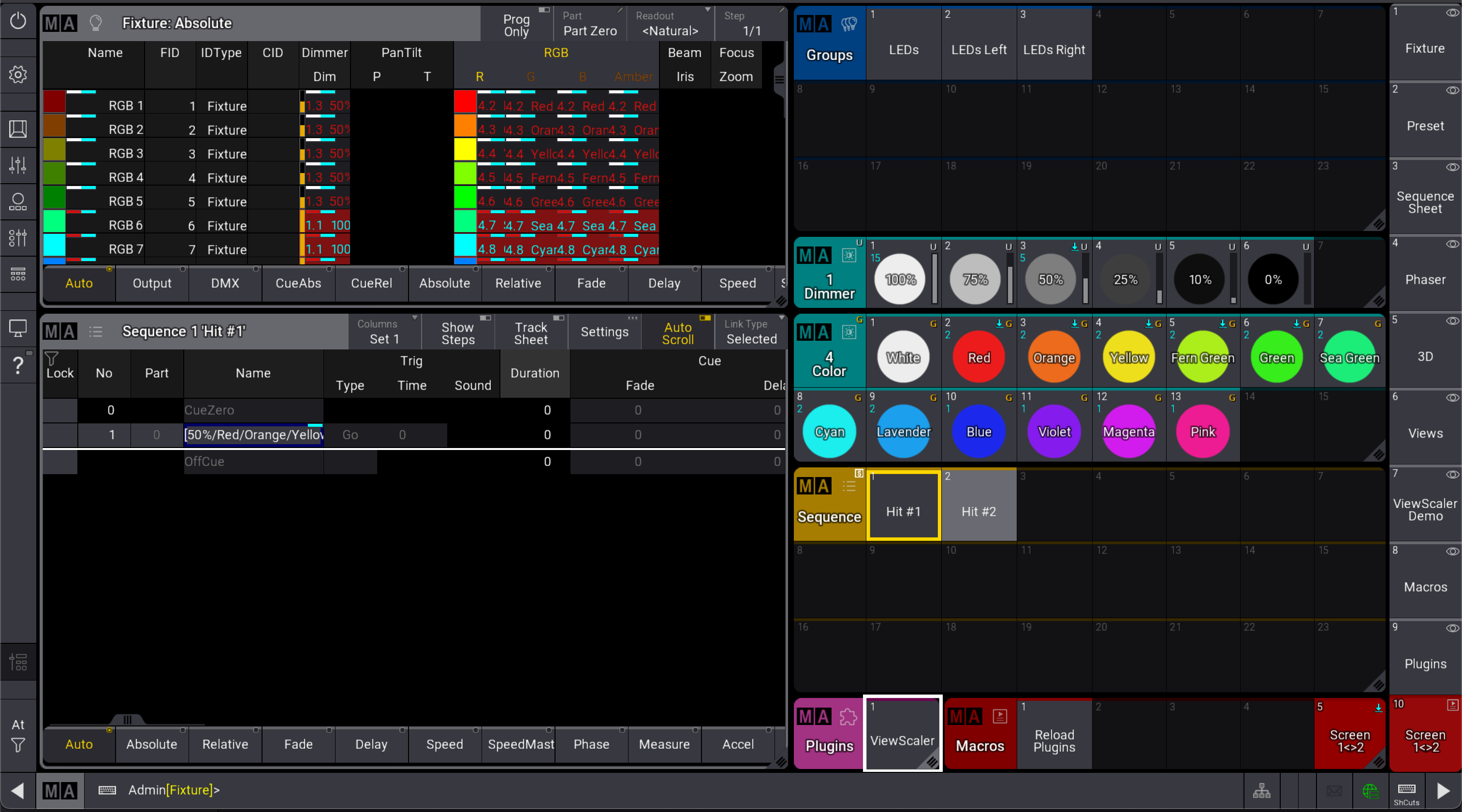The image size is (1462, 812).
Task: Run Reload Plugins macro
Action: coord(1054,735)
